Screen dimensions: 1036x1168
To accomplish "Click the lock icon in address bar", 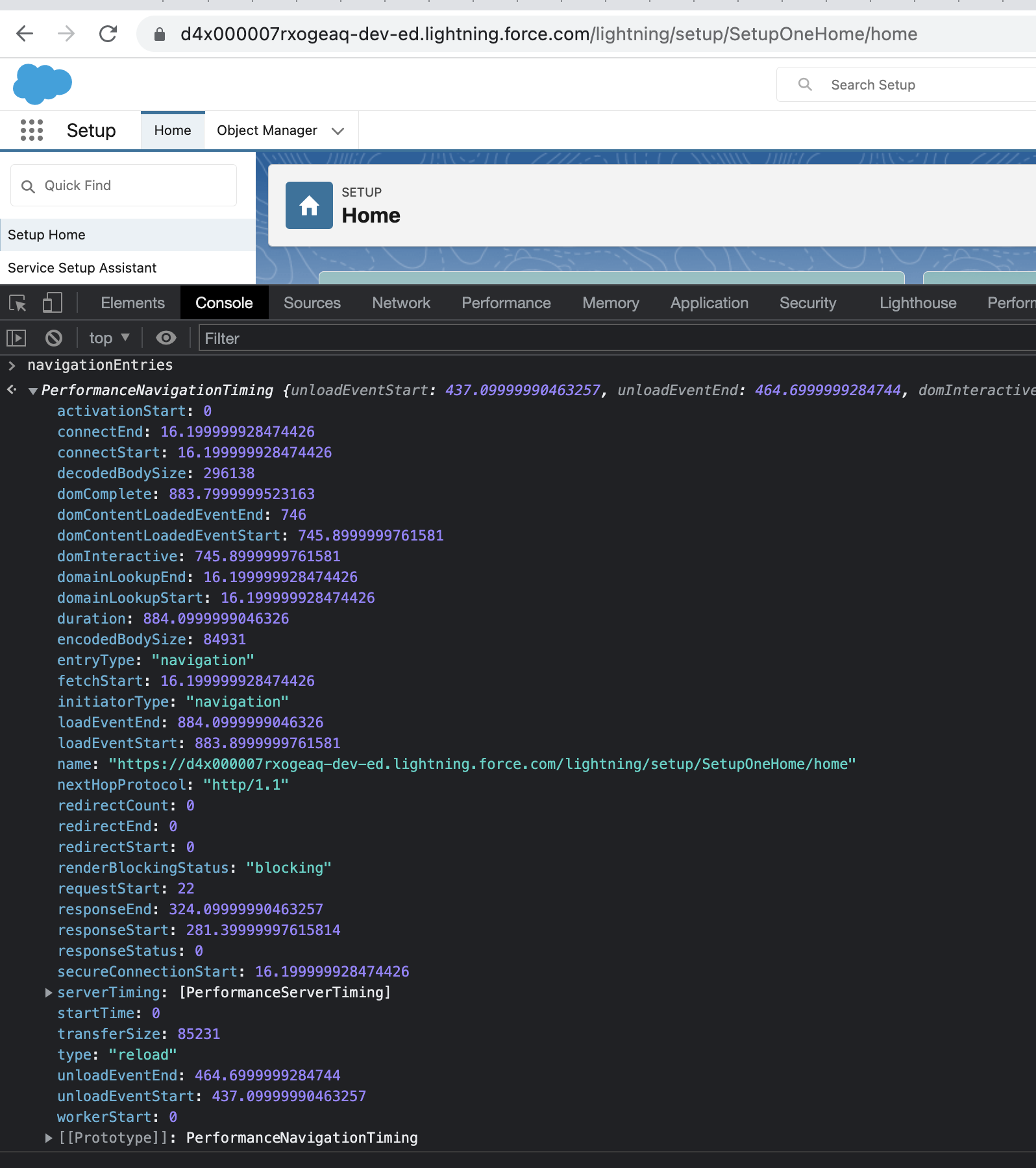I will 160,34.
